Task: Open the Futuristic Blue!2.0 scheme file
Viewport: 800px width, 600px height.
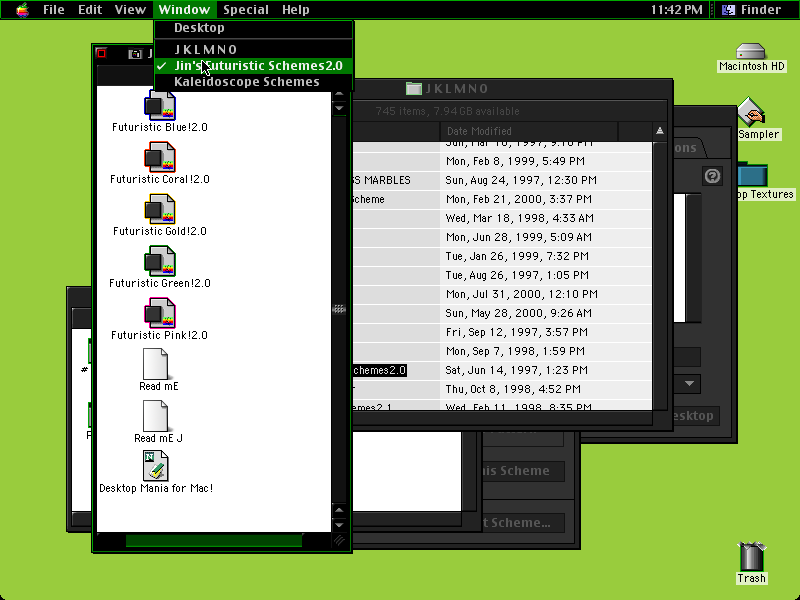Action: 160,106
